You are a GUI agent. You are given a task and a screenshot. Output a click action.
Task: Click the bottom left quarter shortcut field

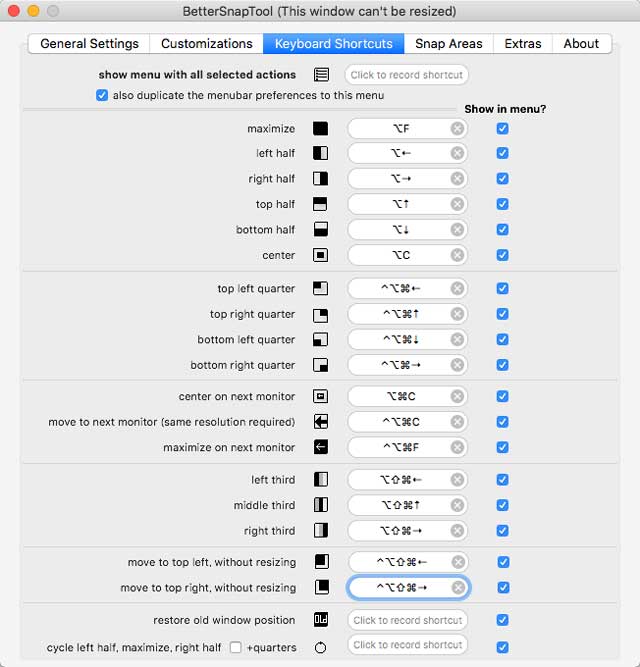click(x=407, y=339)
